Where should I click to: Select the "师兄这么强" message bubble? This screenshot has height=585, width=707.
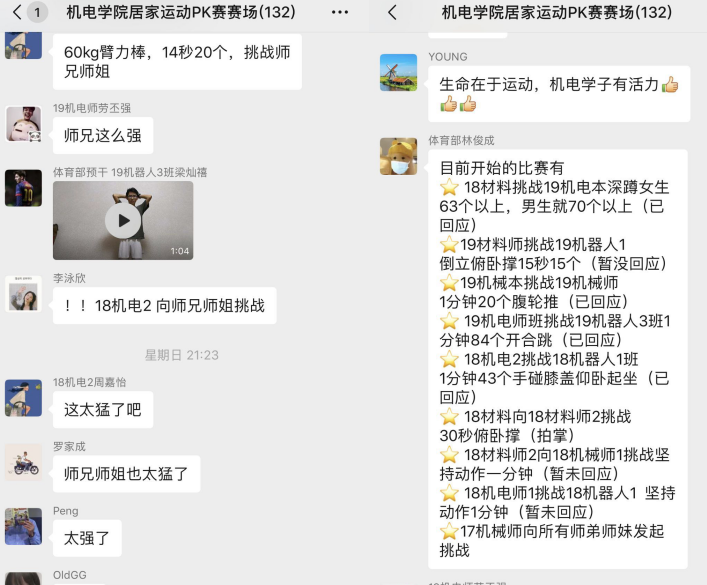103,135
